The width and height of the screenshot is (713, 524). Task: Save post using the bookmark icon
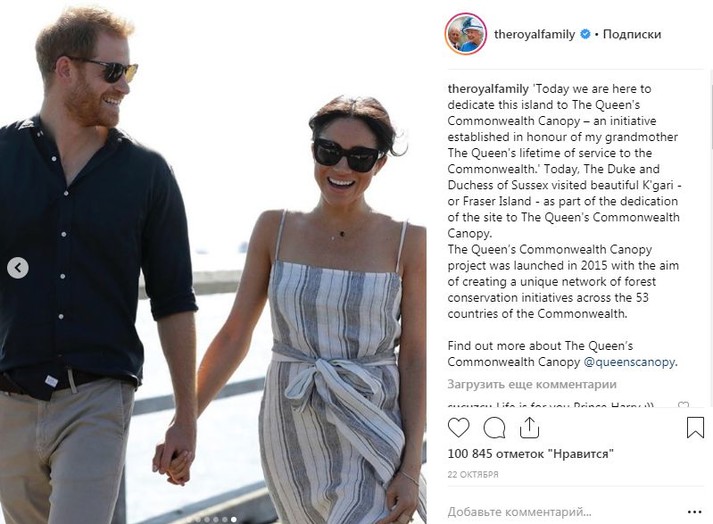695,428
